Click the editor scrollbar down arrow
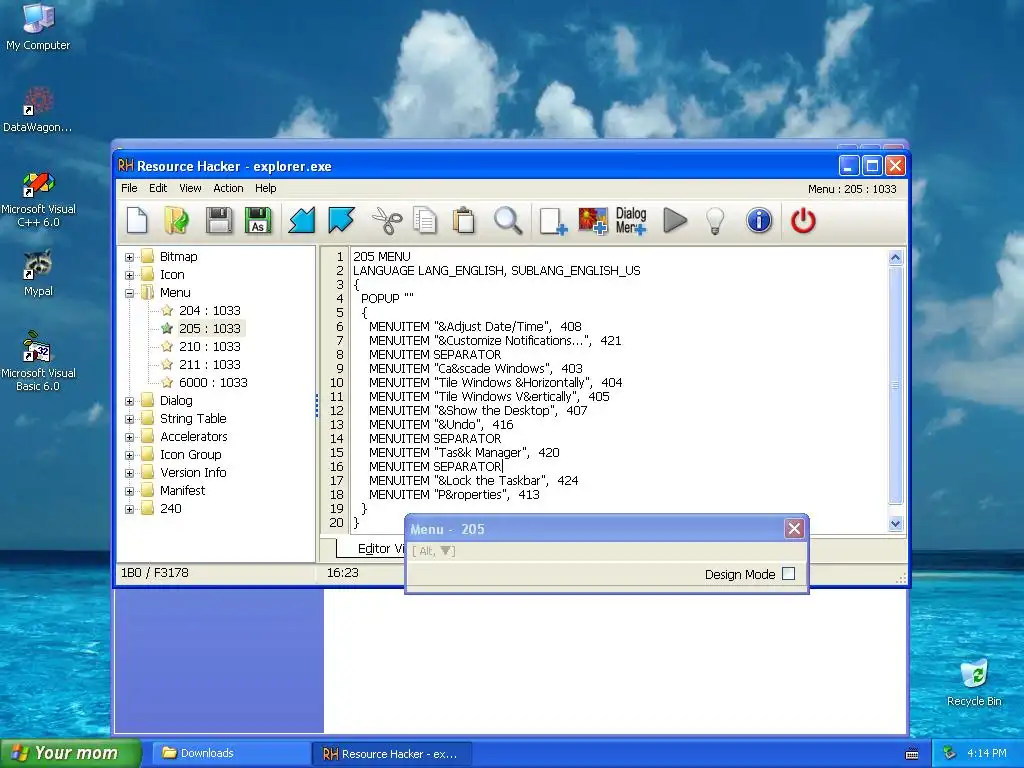 [895, 523]
